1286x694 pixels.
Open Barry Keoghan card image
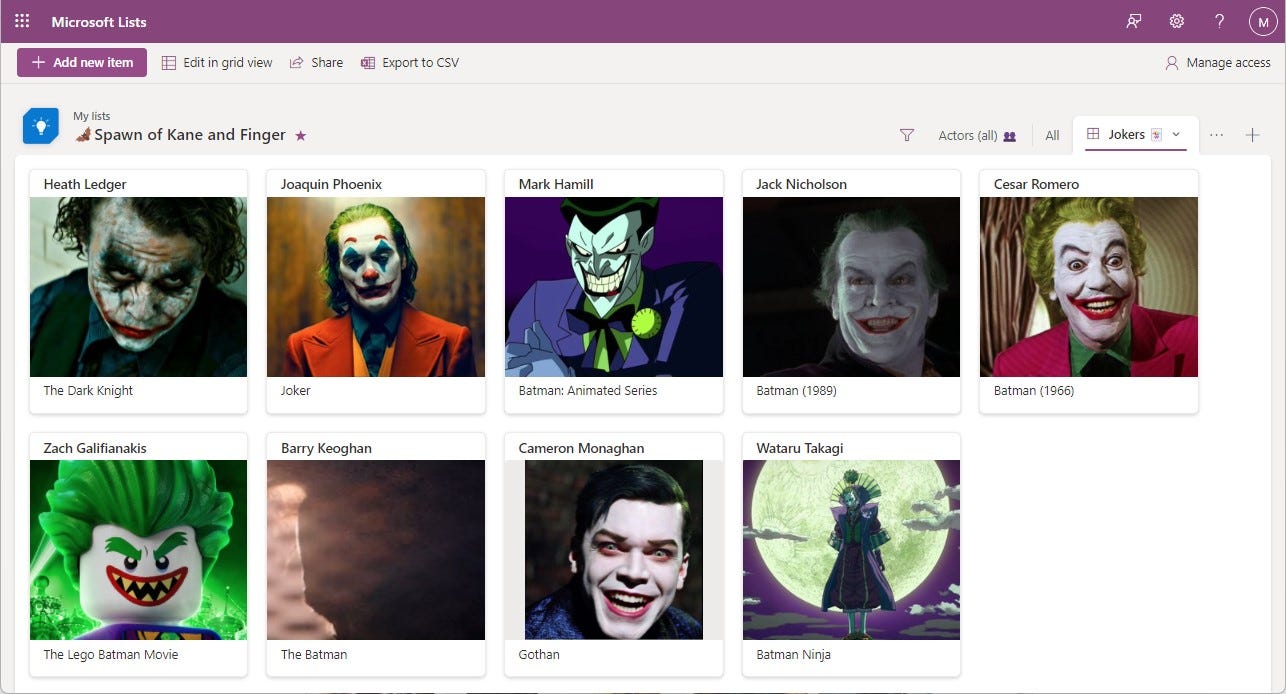pos(376,550)
